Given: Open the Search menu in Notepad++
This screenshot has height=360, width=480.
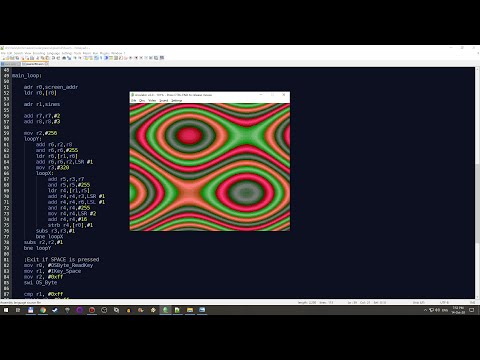Looking at the screenshot, I should (x=18, y=53).
